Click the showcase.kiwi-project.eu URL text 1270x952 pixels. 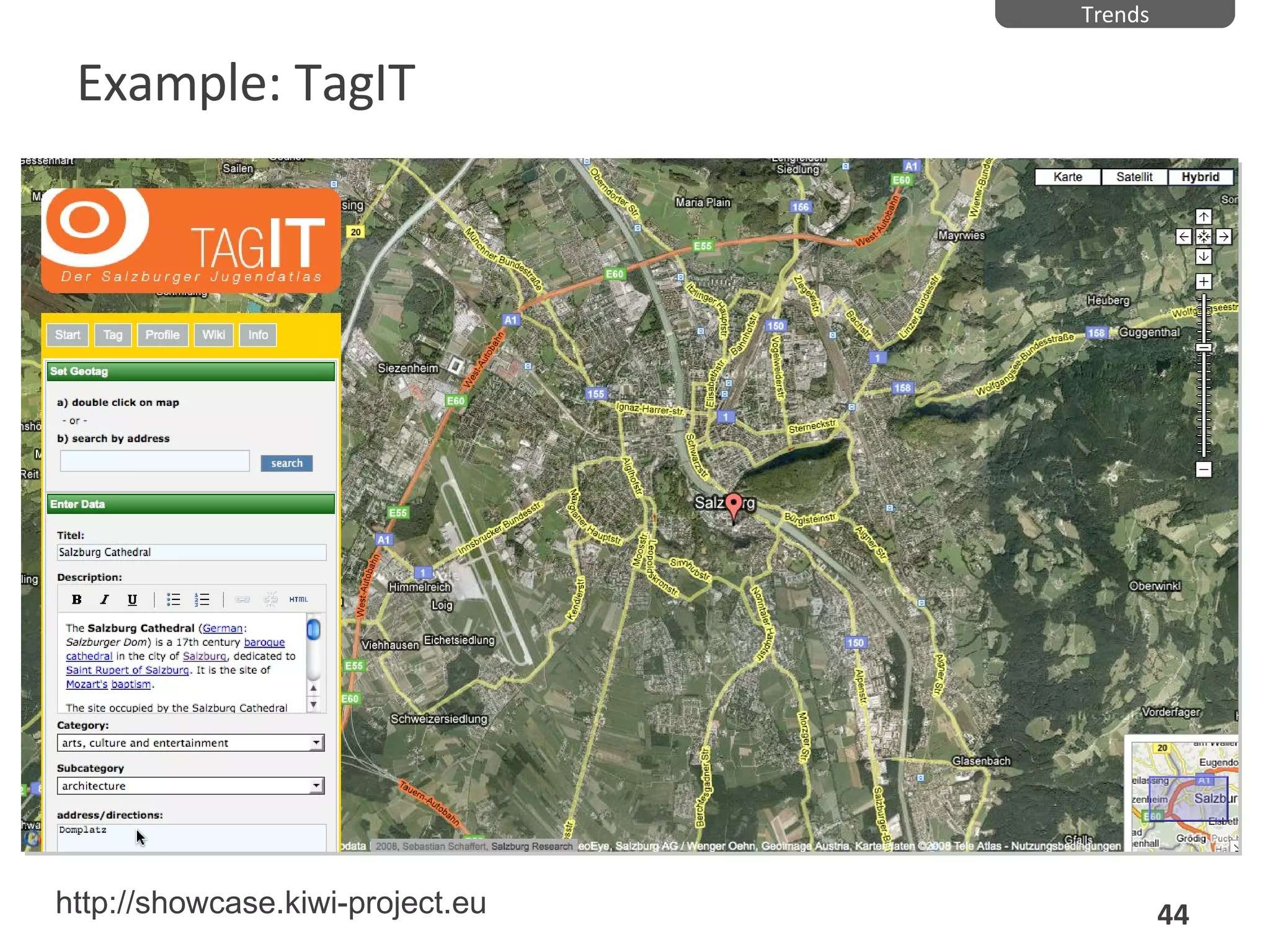(x=271, y=902)
